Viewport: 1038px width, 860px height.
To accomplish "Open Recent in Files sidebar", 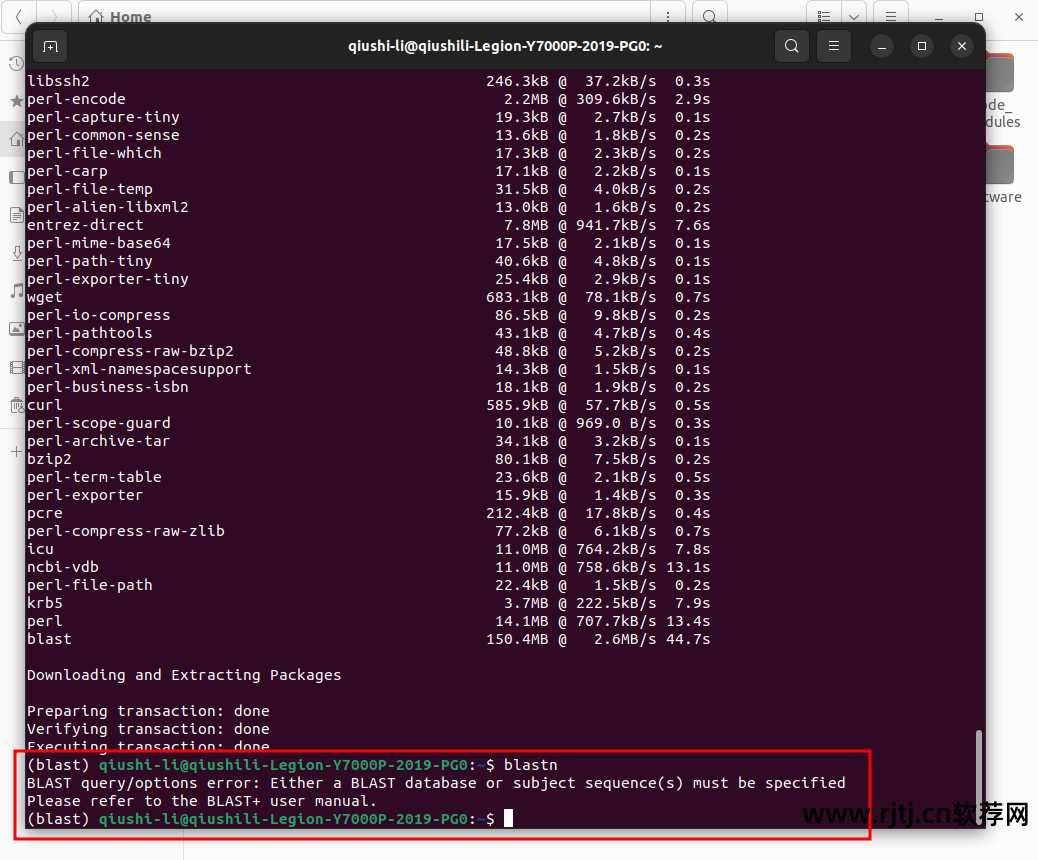I will (x=16, y=63).
